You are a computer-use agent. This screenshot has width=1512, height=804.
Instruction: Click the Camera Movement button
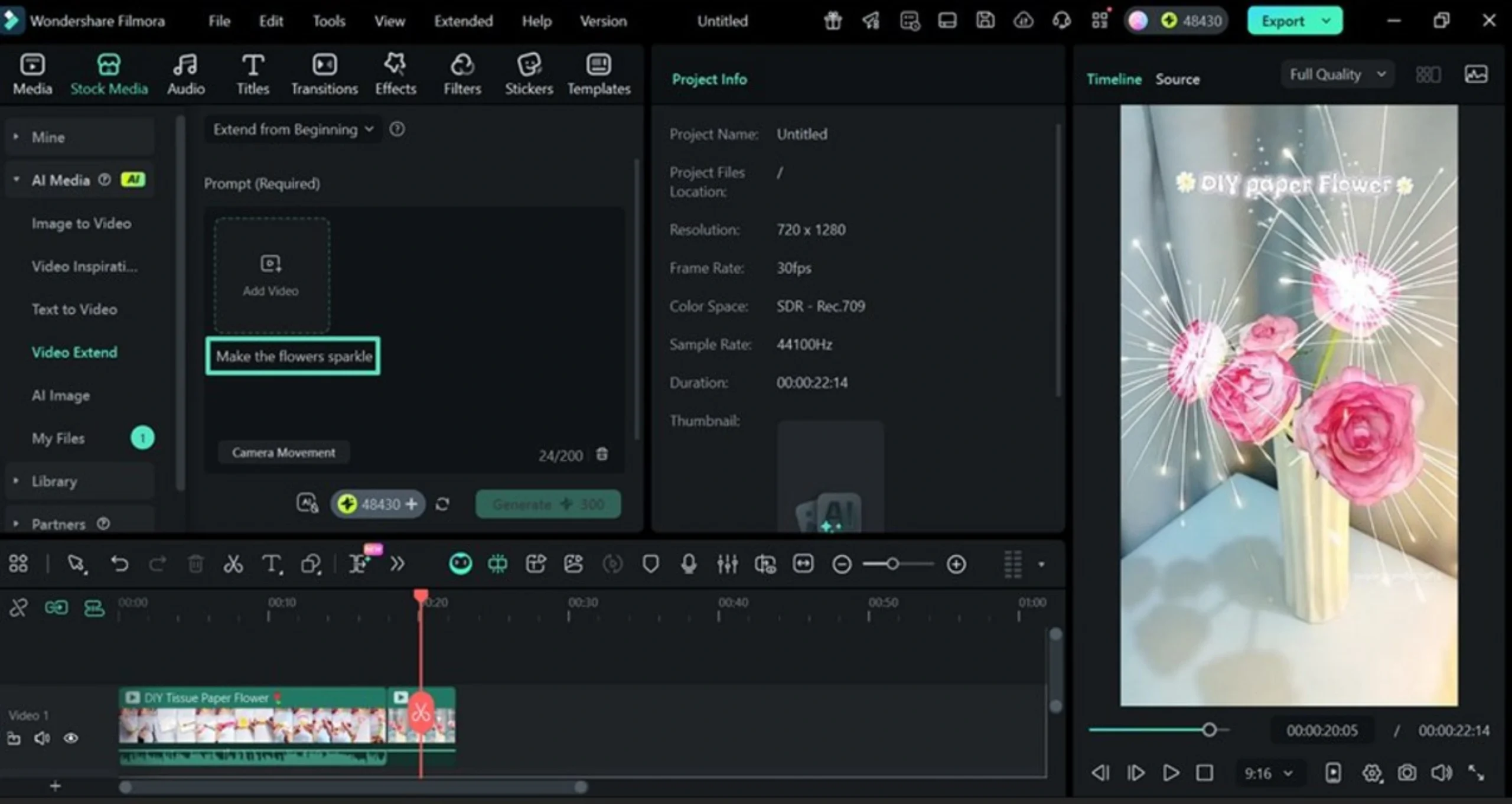coord(283,453)
